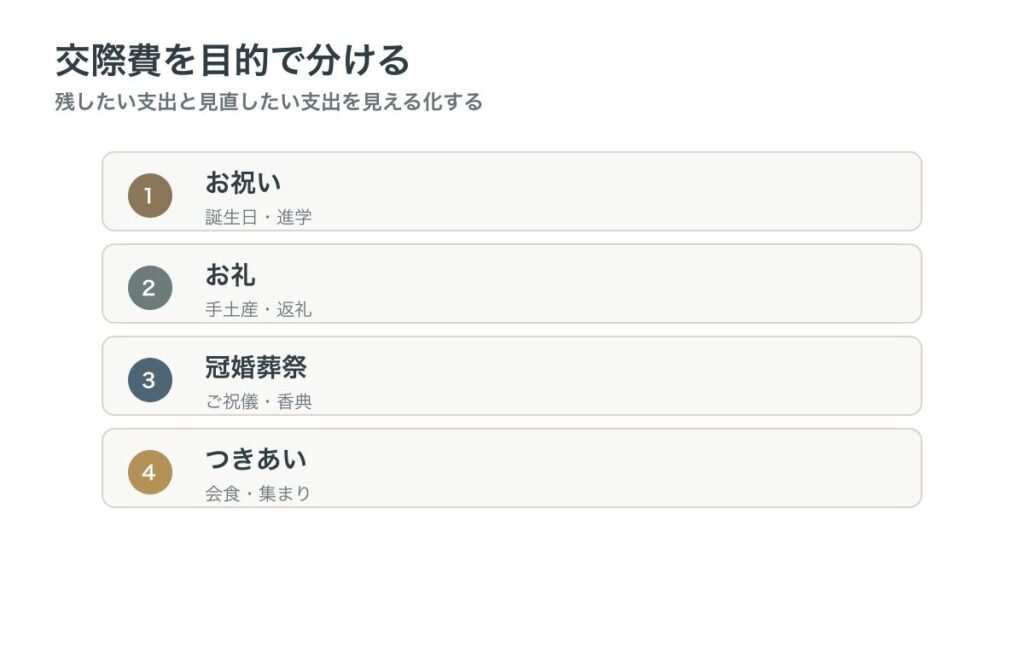
Task: Click the blue number 3 circle
Action: 150,379
